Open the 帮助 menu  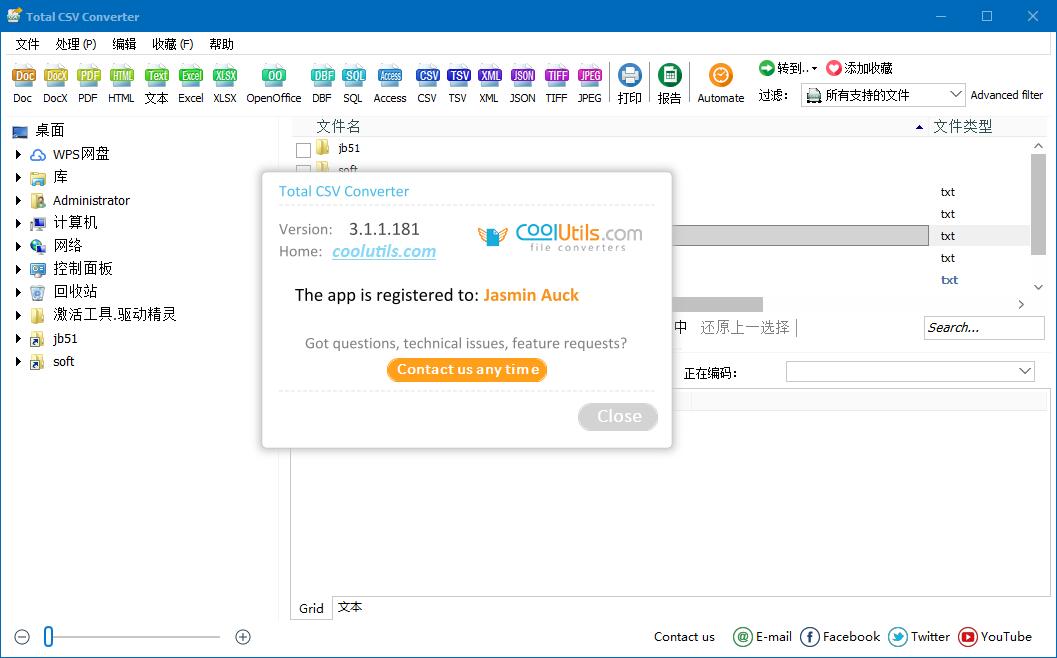pos(221,44)
